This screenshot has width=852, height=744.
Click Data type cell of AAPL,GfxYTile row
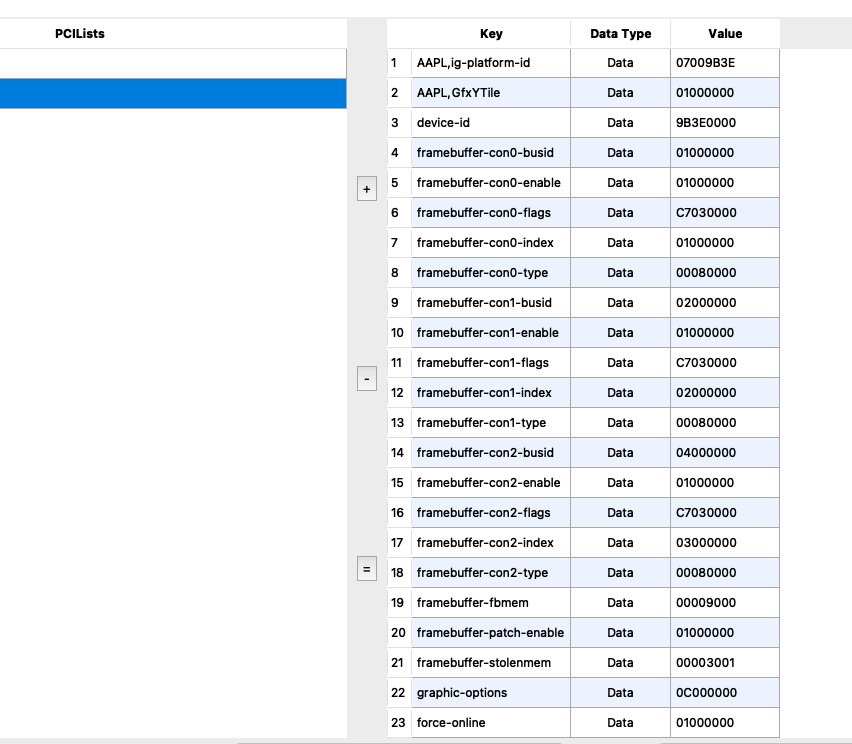621,93
